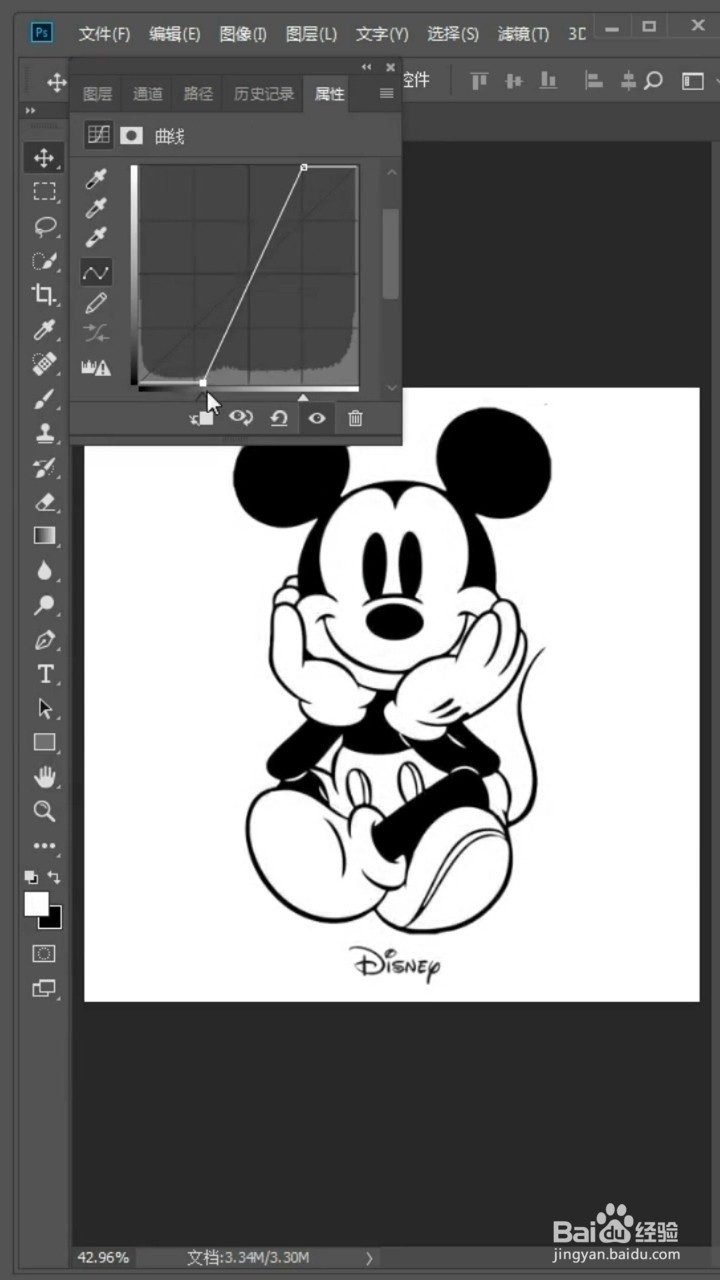The width and height of the screenshot is (720, 1280).
Task: Switch to the 通道 tab
Action: 148,94
